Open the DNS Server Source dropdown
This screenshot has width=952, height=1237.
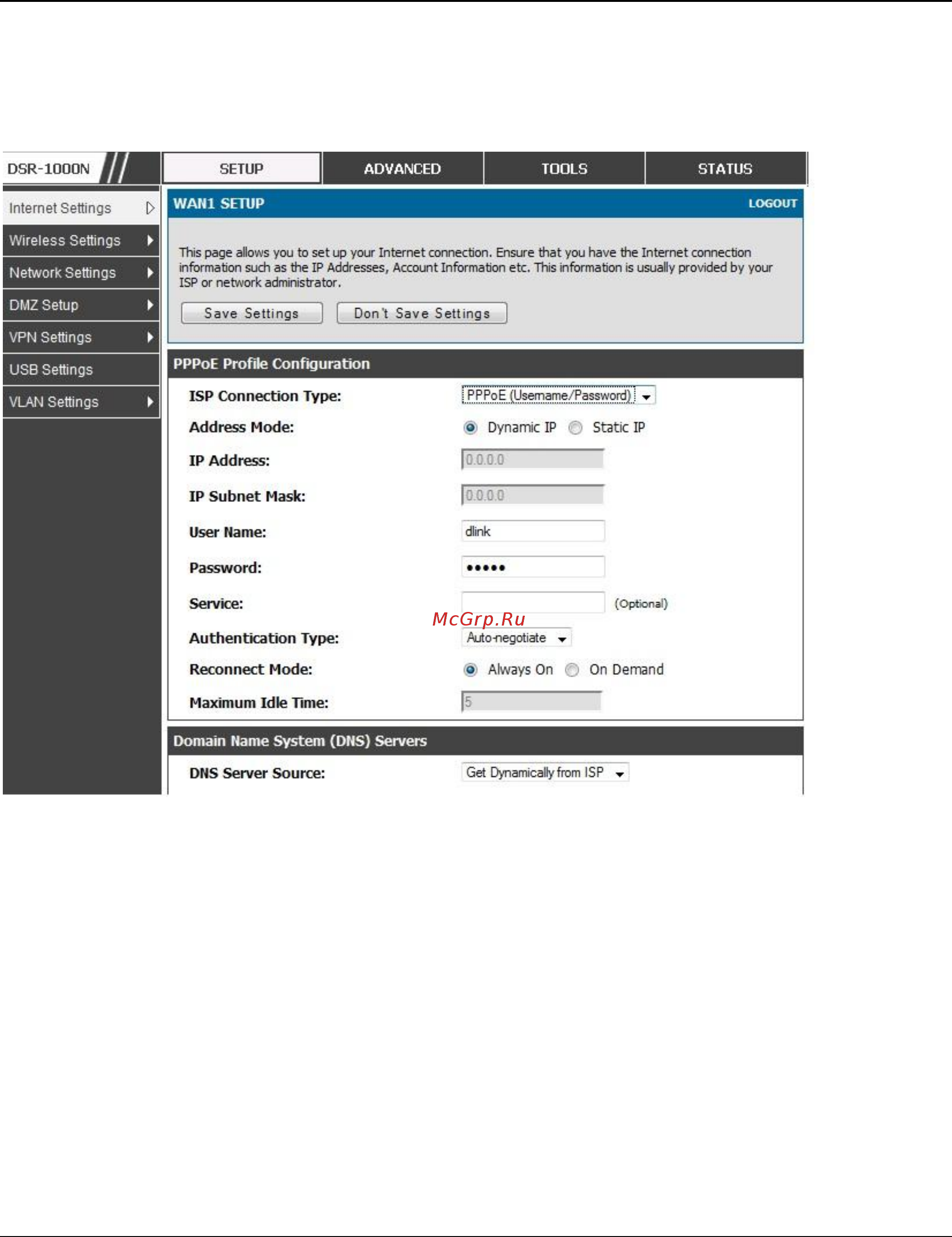pos(545,773)
